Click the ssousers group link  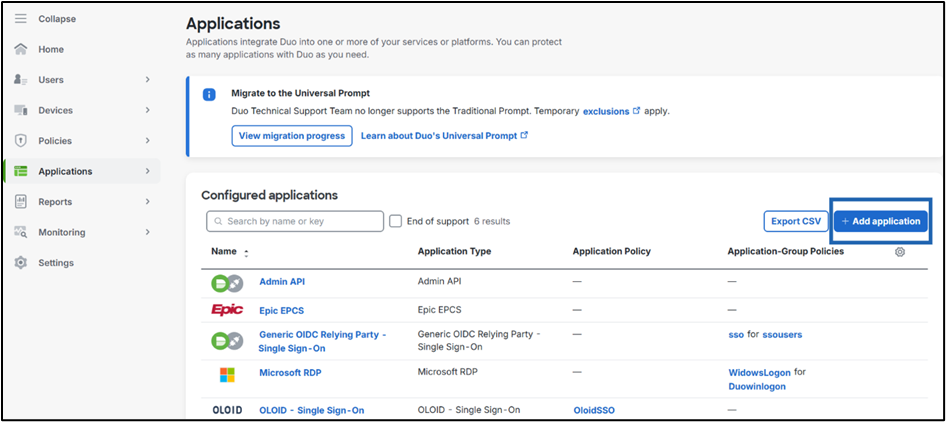coord(783,334)
